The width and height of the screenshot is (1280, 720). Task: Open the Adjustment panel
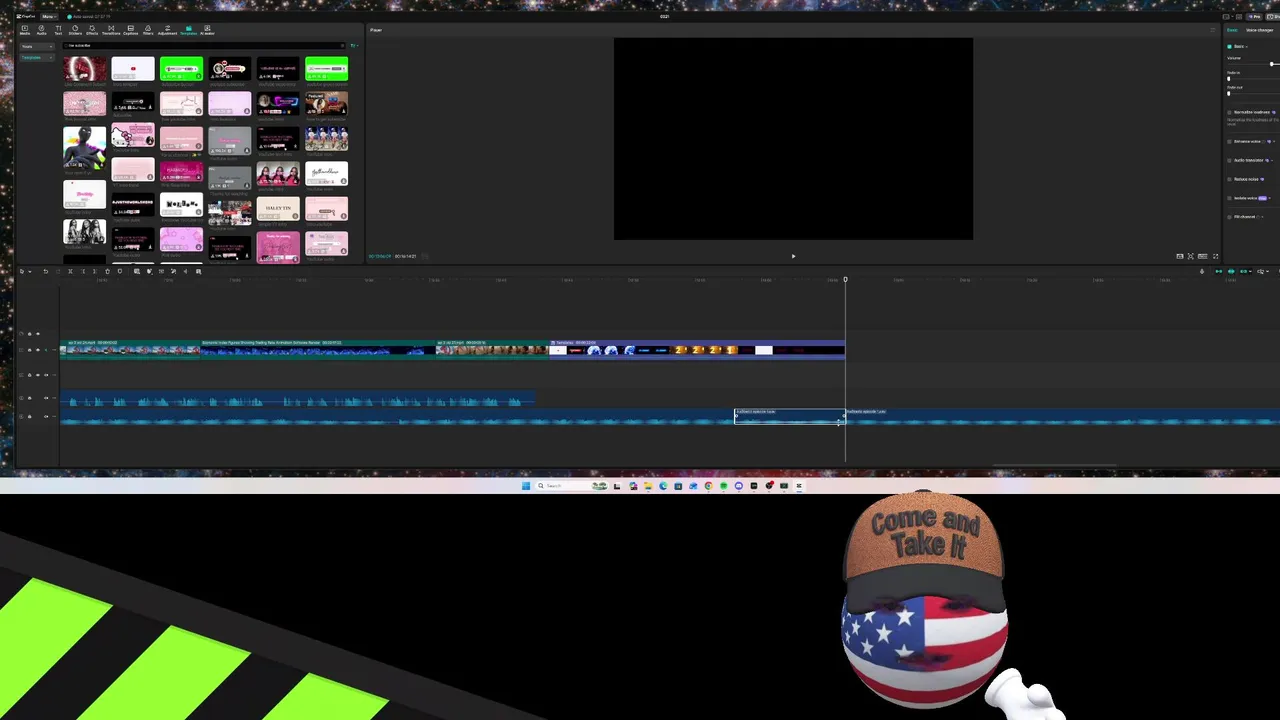coord(167,30)
